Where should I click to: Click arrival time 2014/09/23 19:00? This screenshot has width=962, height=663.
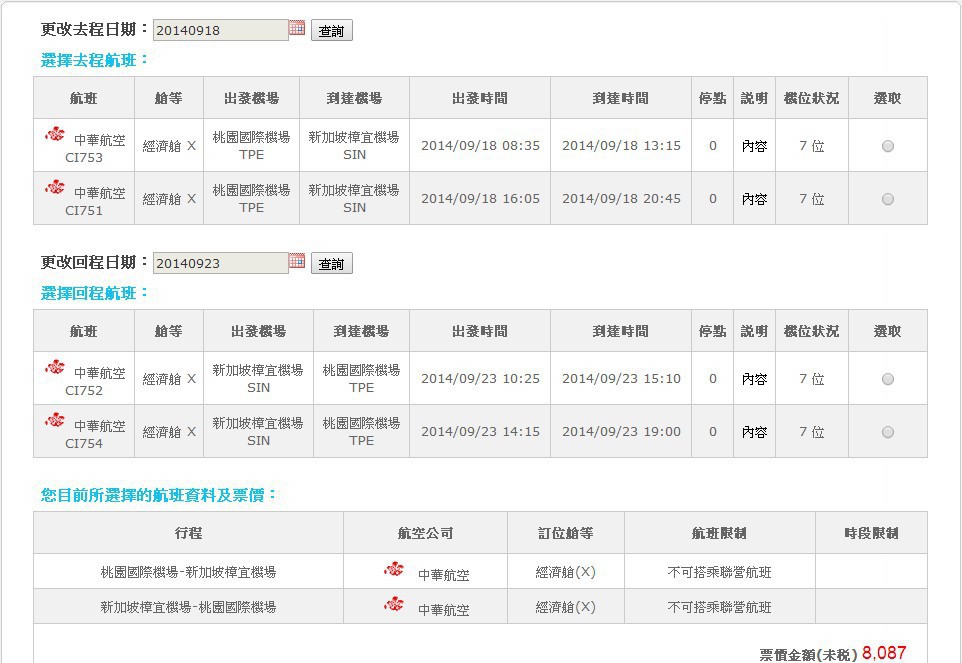coord(621,432)
